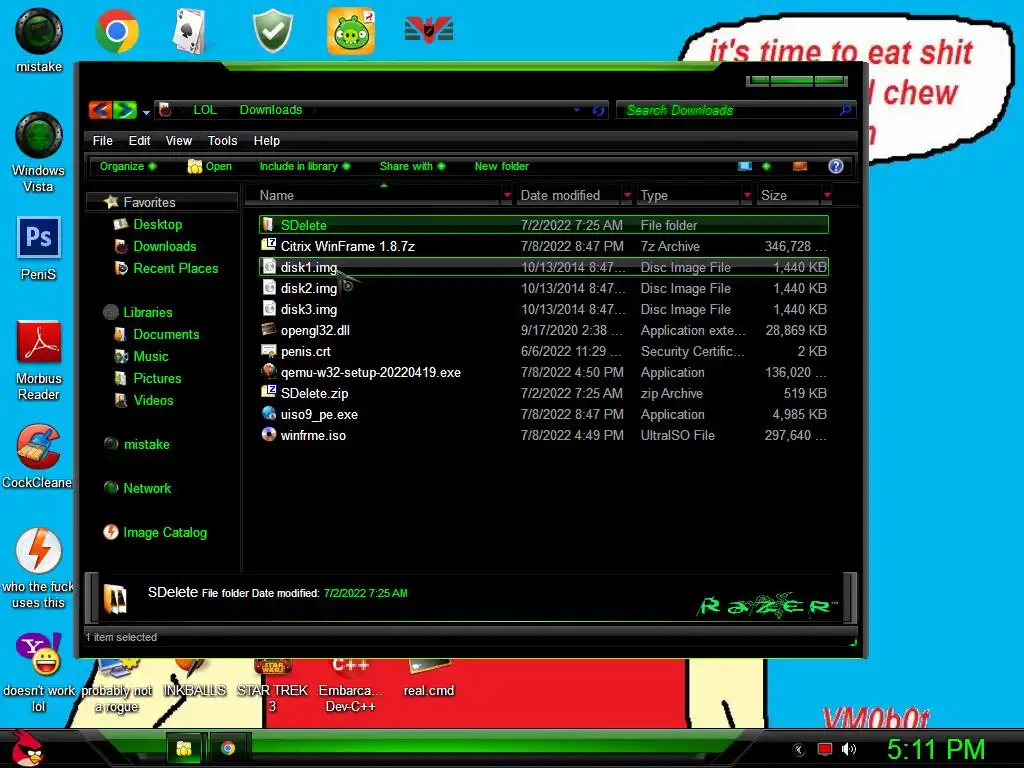The image size is (1024, 768).
Task: Select Citrix WinFrame 1.8.7z archive icon
Action: tap(268, 246)
